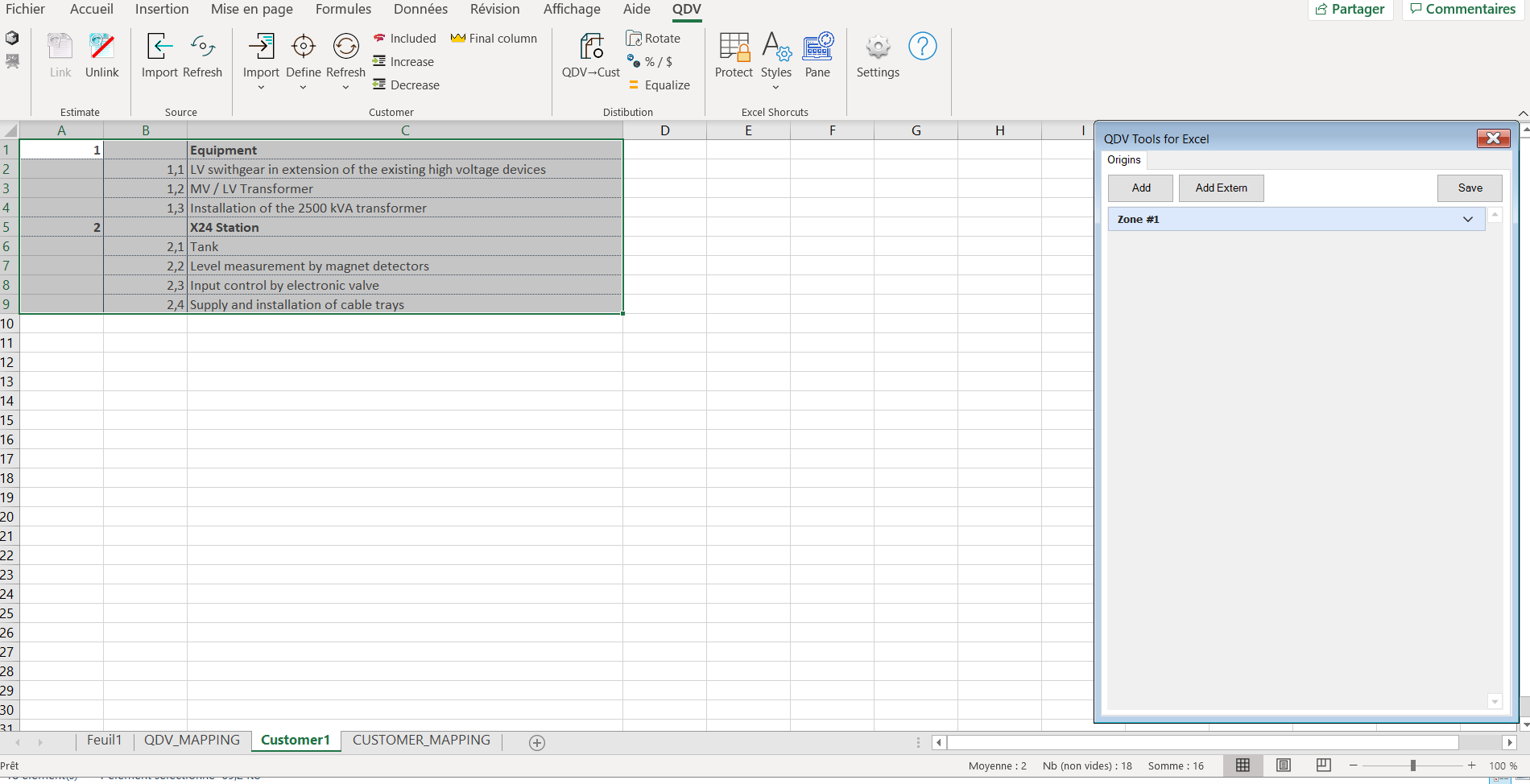
Task: Open the Accueil ribbon tab
Action: coord(92,9)
